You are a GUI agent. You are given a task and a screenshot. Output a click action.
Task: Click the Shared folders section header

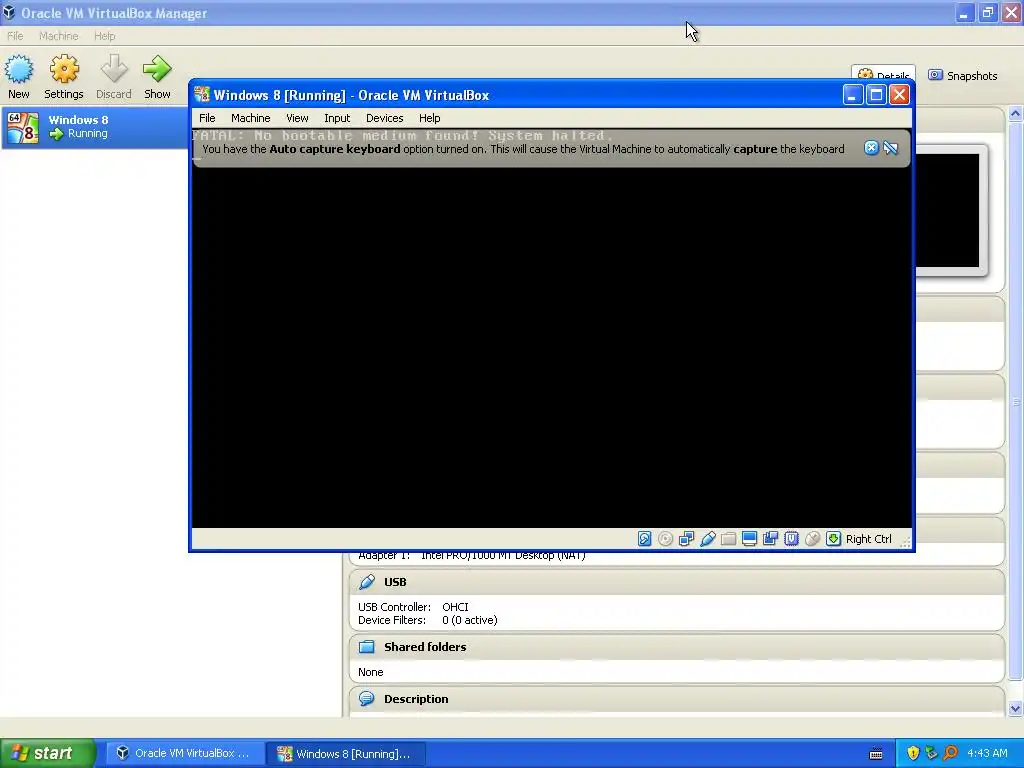677,647
